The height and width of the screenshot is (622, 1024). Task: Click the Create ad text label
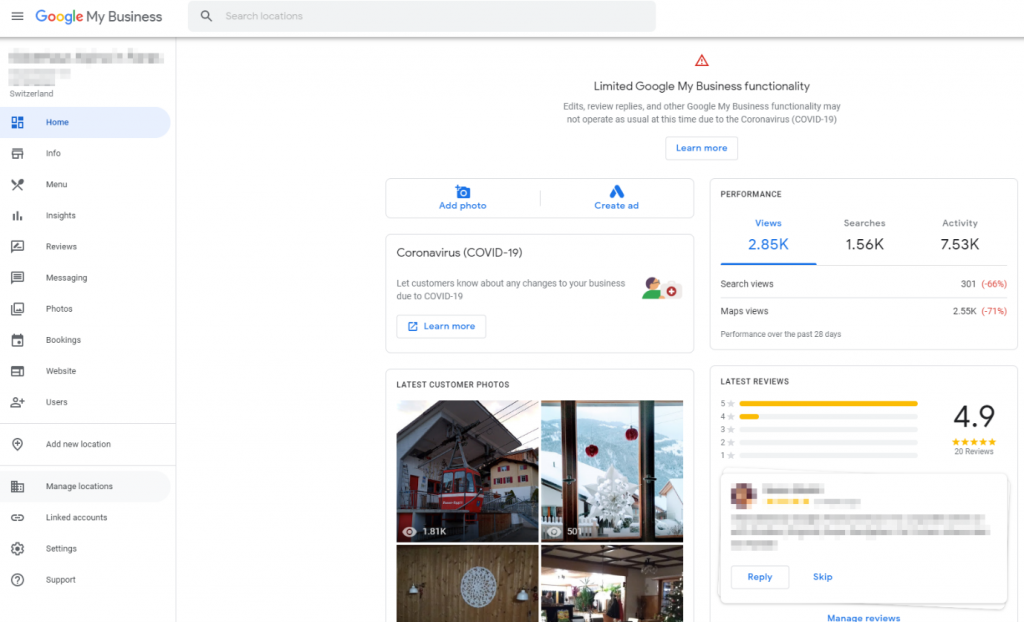pyautogui.click(x=616, y=206)
